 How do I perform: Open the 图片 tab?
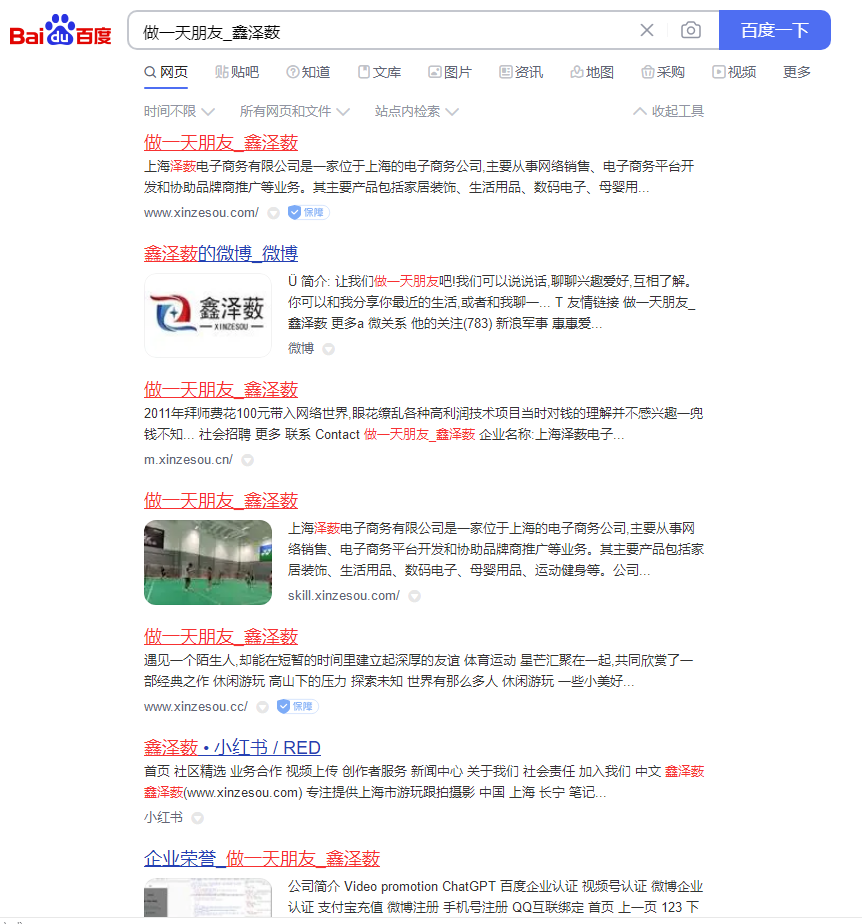click(x=450, y=72)
